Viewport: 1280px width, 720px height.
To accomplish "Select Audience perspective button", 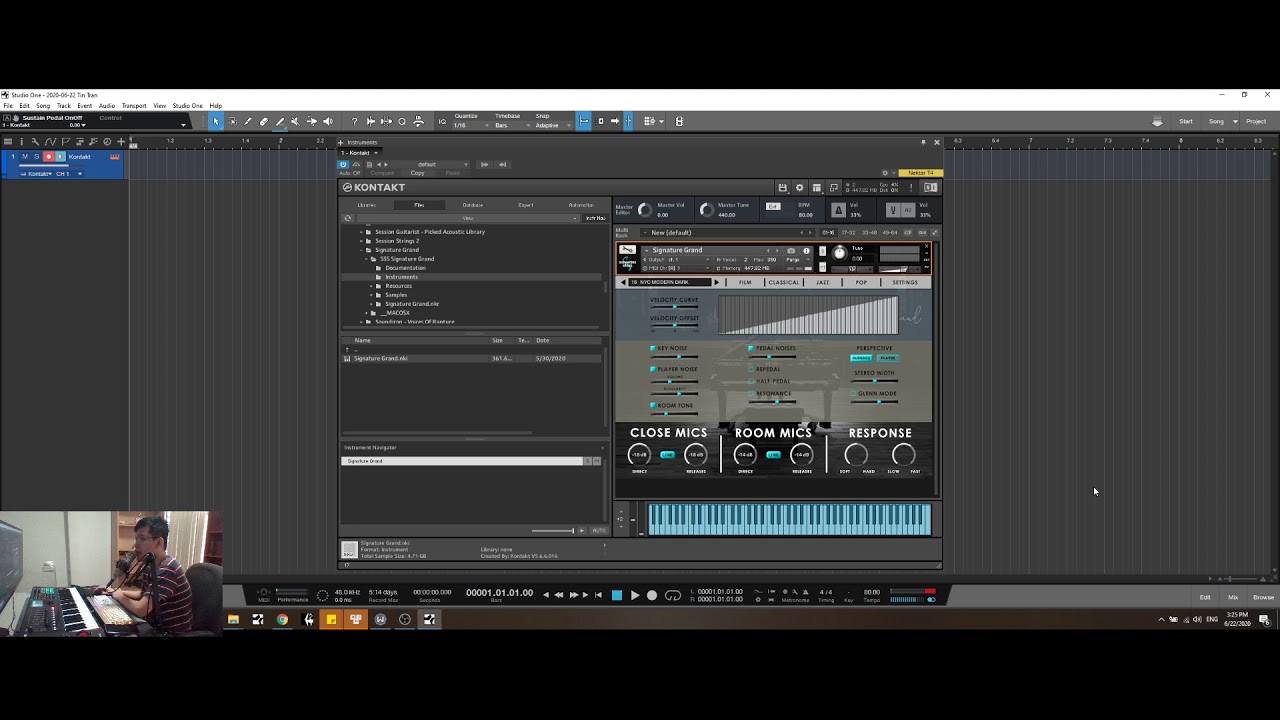I will 861,358.
